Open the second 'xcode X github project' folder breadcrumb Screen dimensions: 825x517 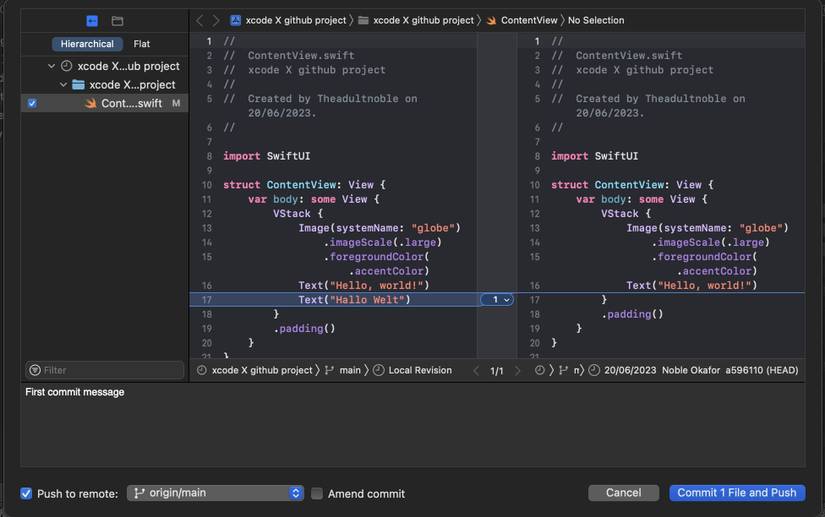[x=424, y=21]
